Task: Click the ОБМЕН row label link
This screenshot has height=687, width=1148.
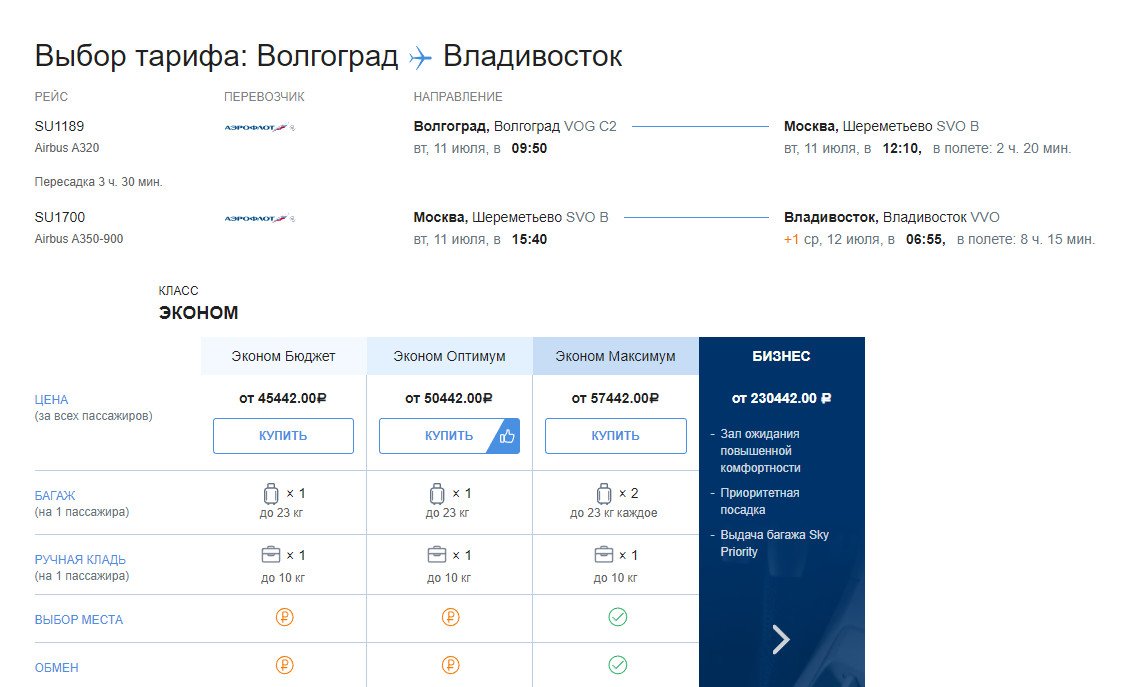Action: [x=57, y=667]
